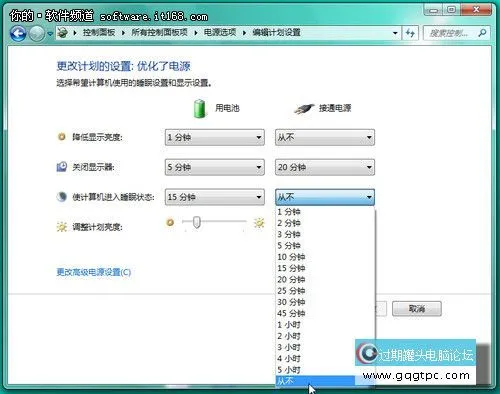The height and width of the screenshot is (394, 500).
Task: Minimize the window
Action: [434, 10]
